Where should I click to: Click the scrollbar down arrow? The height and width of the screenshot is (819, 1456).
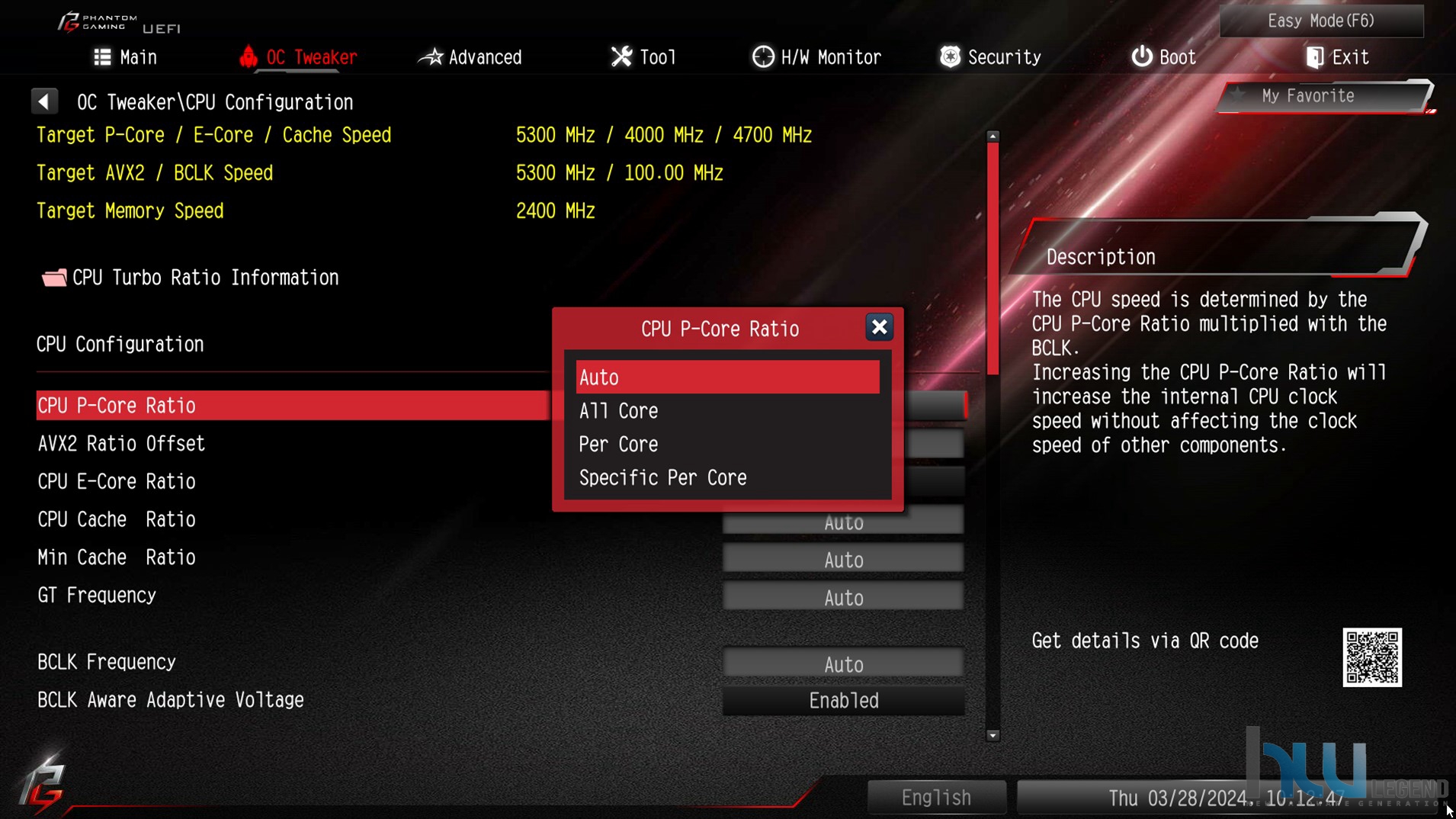(x=993, y=736)
